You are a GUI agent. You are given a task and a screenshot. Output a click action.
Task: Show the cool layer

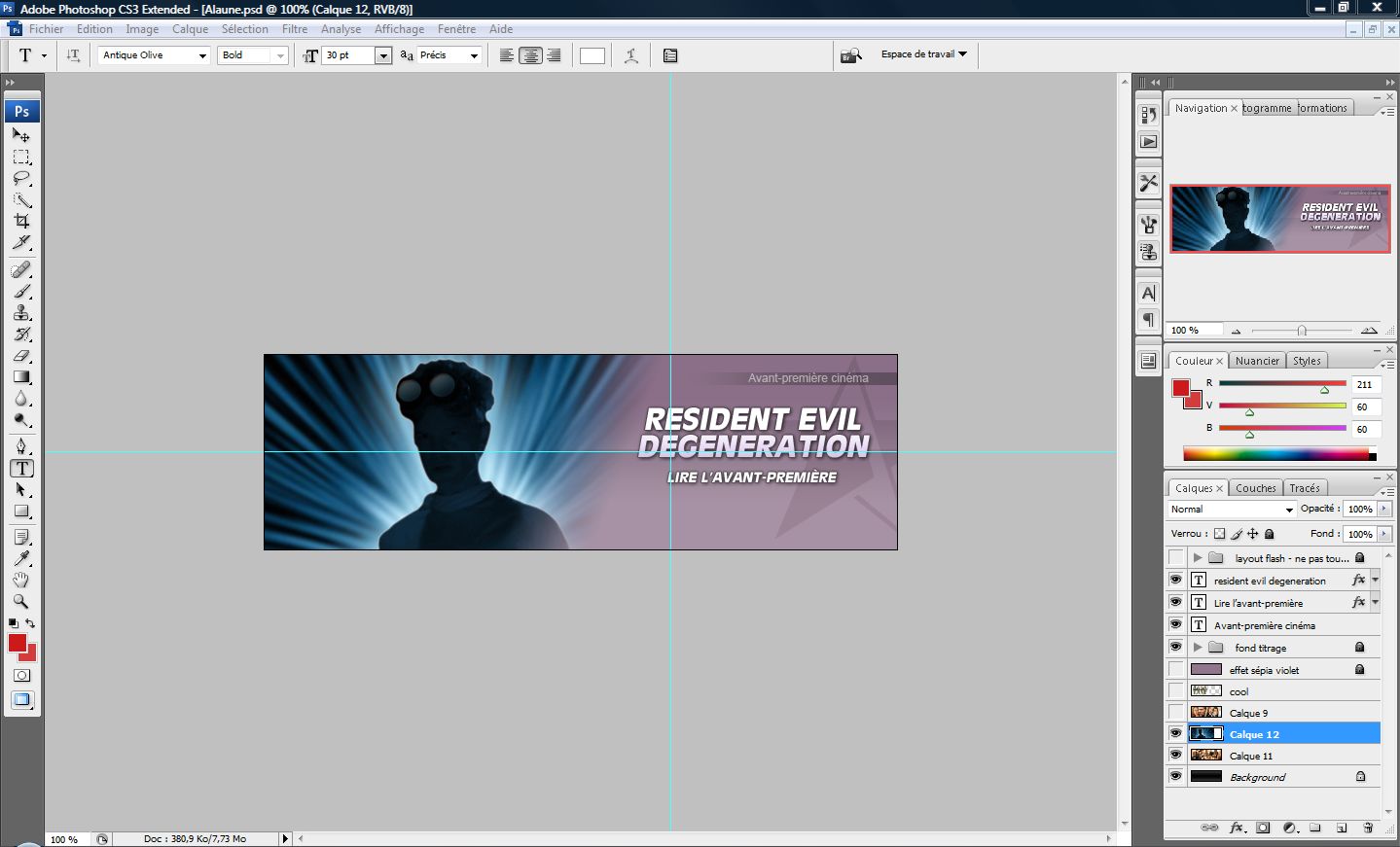click(x=1175, y=690)
